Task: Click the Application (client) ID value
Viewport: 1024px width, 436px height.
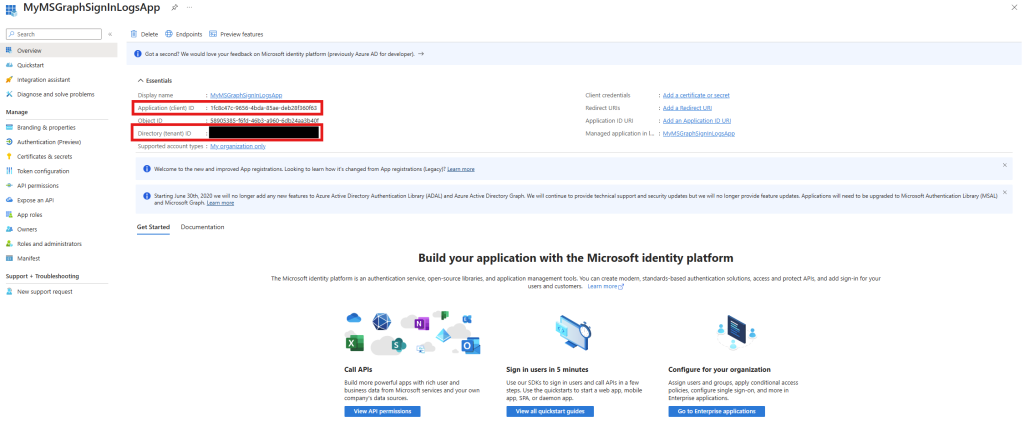Action: coord(264,108)
